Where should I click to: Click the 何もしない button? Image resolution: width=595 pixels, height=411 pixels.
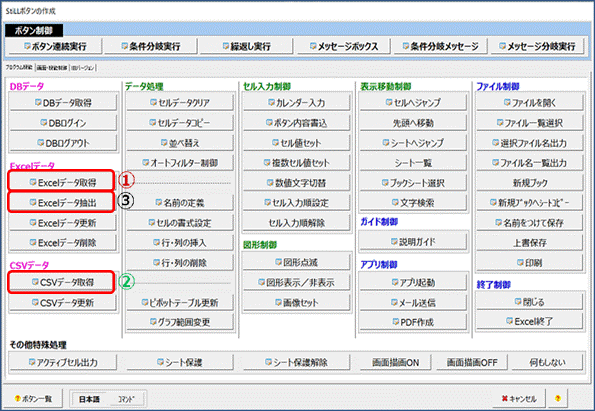[547, 363]
